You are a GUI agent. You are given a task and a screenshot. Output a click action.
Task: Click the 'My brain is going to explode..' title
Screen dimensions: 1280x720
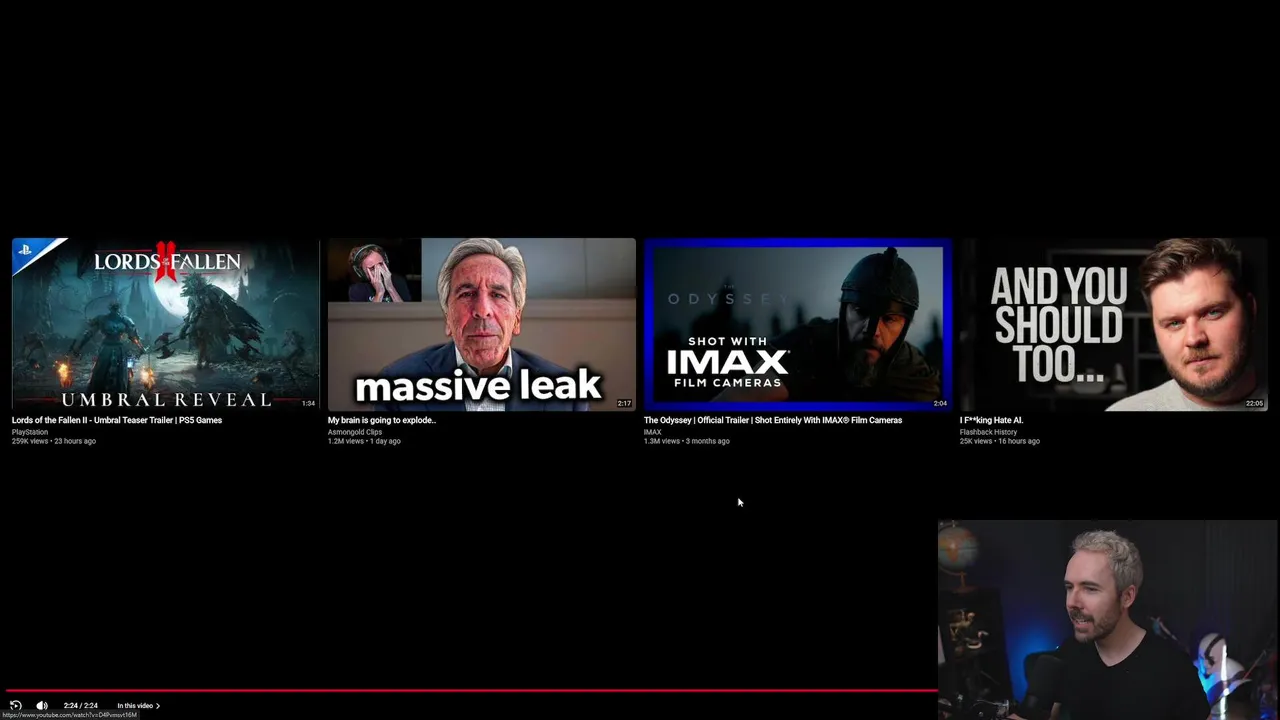point(382,420)
